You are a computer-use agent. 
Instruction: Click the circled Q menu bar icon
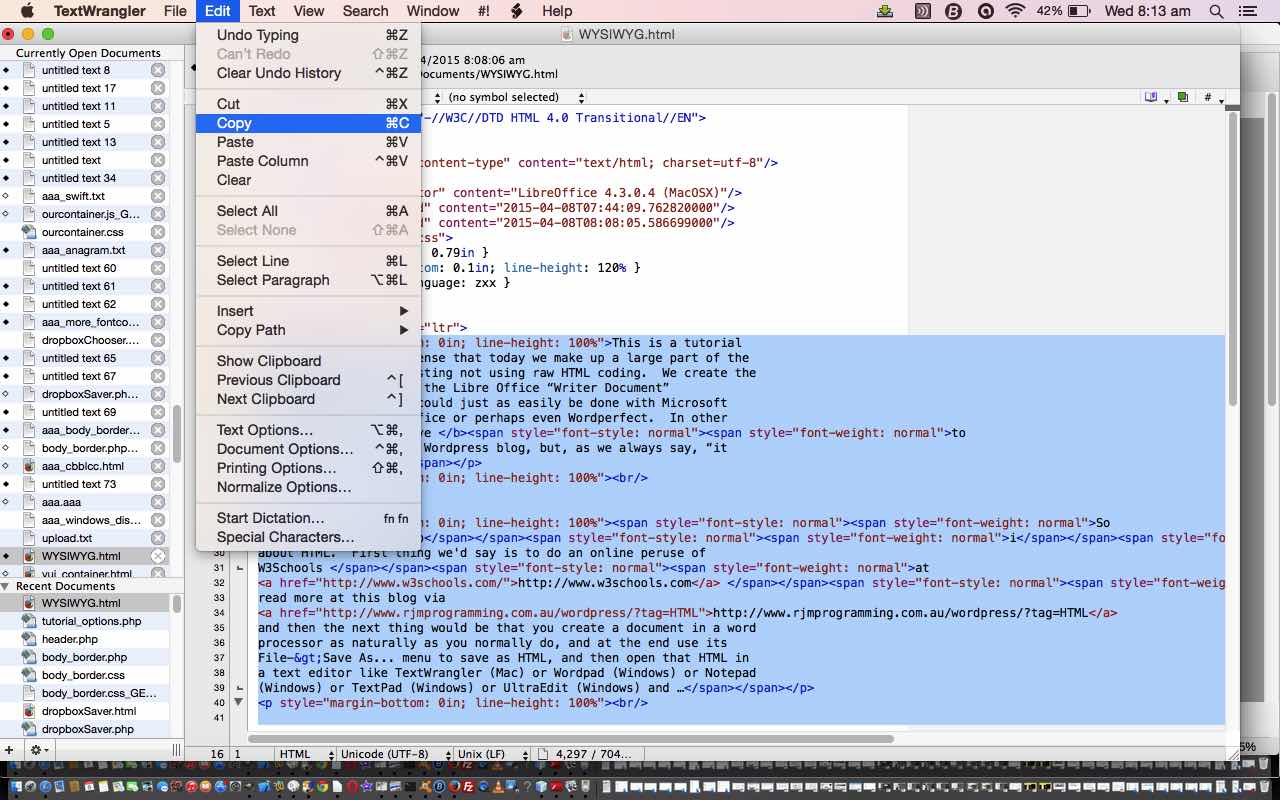coord(985,11)
